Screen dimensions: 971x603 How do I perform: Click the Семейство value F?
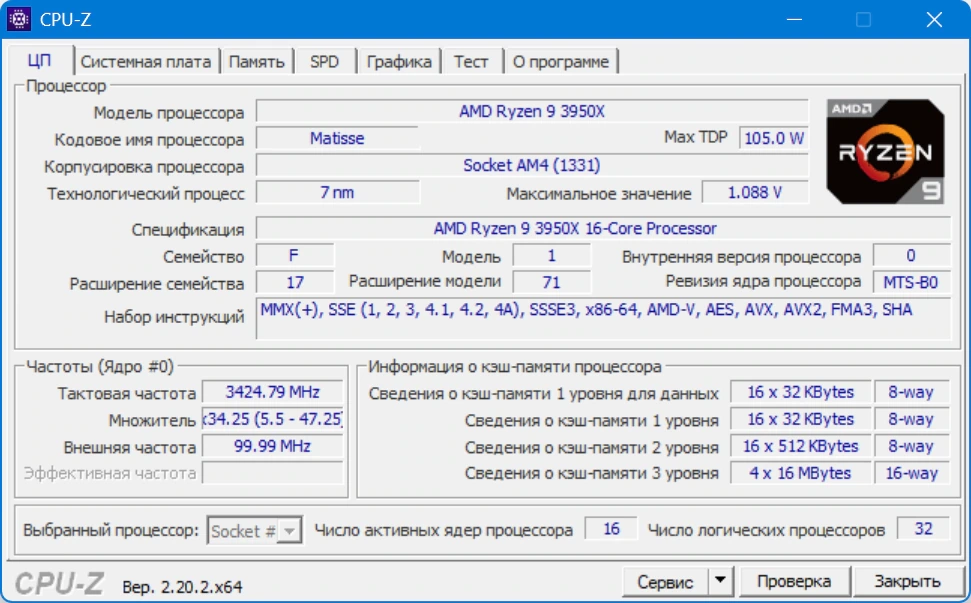pyautogui.click(x=295, y=256)
